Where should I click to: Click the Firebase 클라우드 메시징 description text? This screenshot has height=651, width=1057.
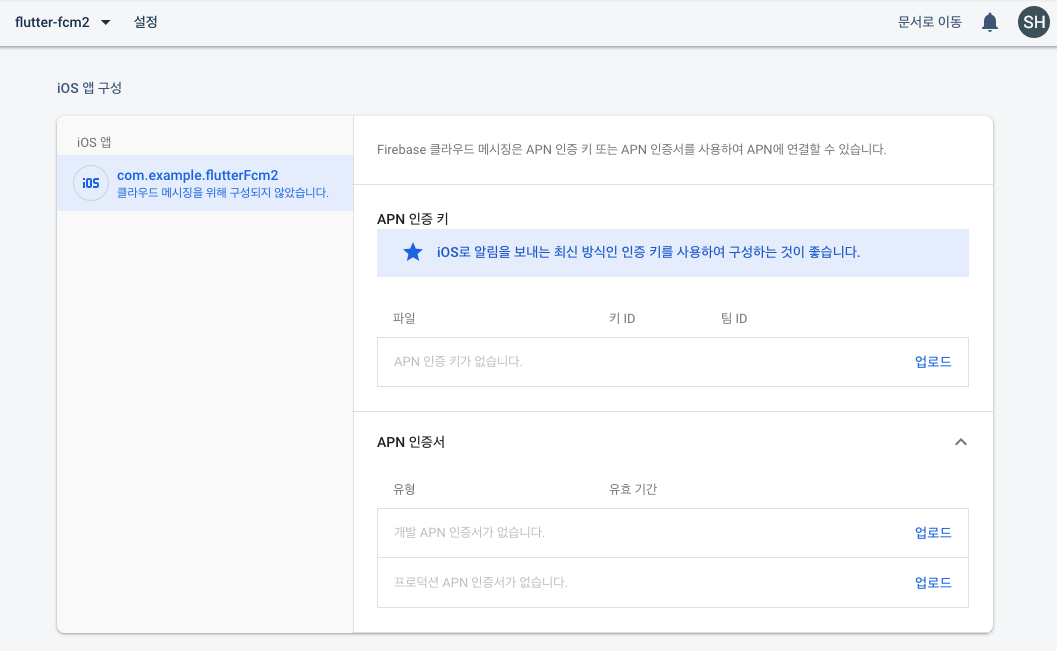pyautogui.click(x=631, y=150)
